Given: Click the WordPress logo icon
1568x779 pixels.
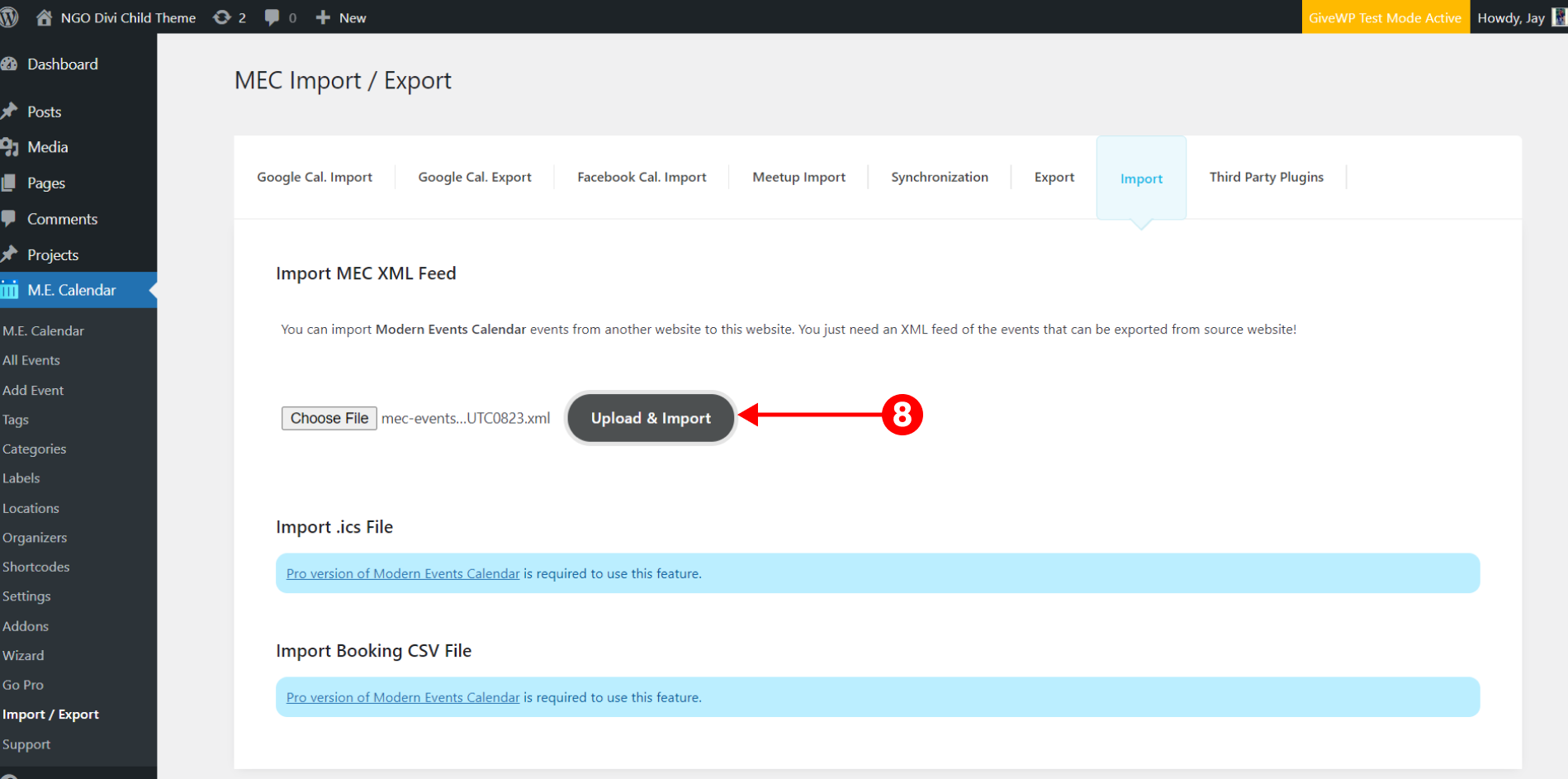Looking at the screenshot, I should pos(8,17).
